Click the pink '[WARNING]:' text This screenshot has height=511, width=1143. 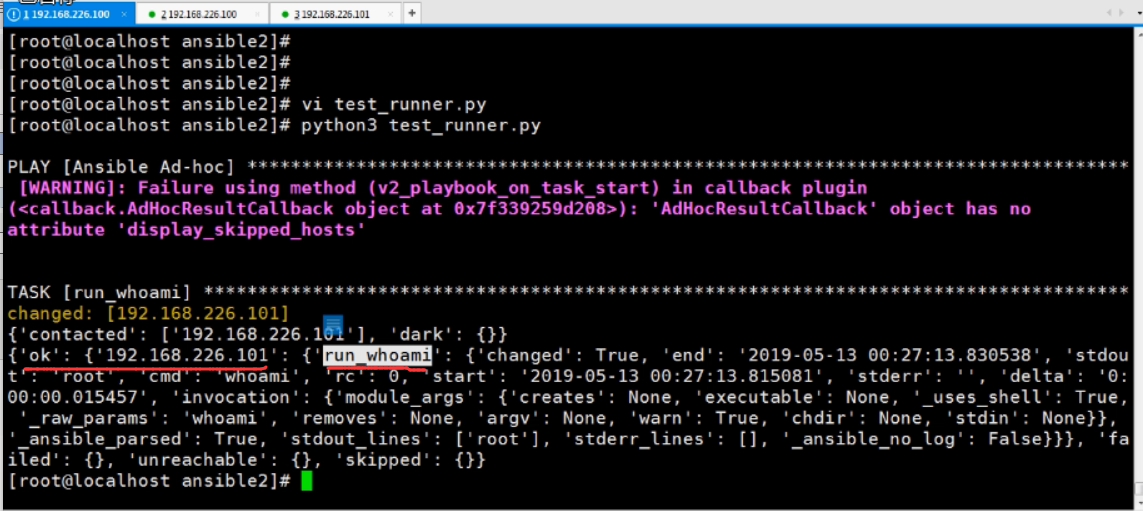[x=74, y=188]
